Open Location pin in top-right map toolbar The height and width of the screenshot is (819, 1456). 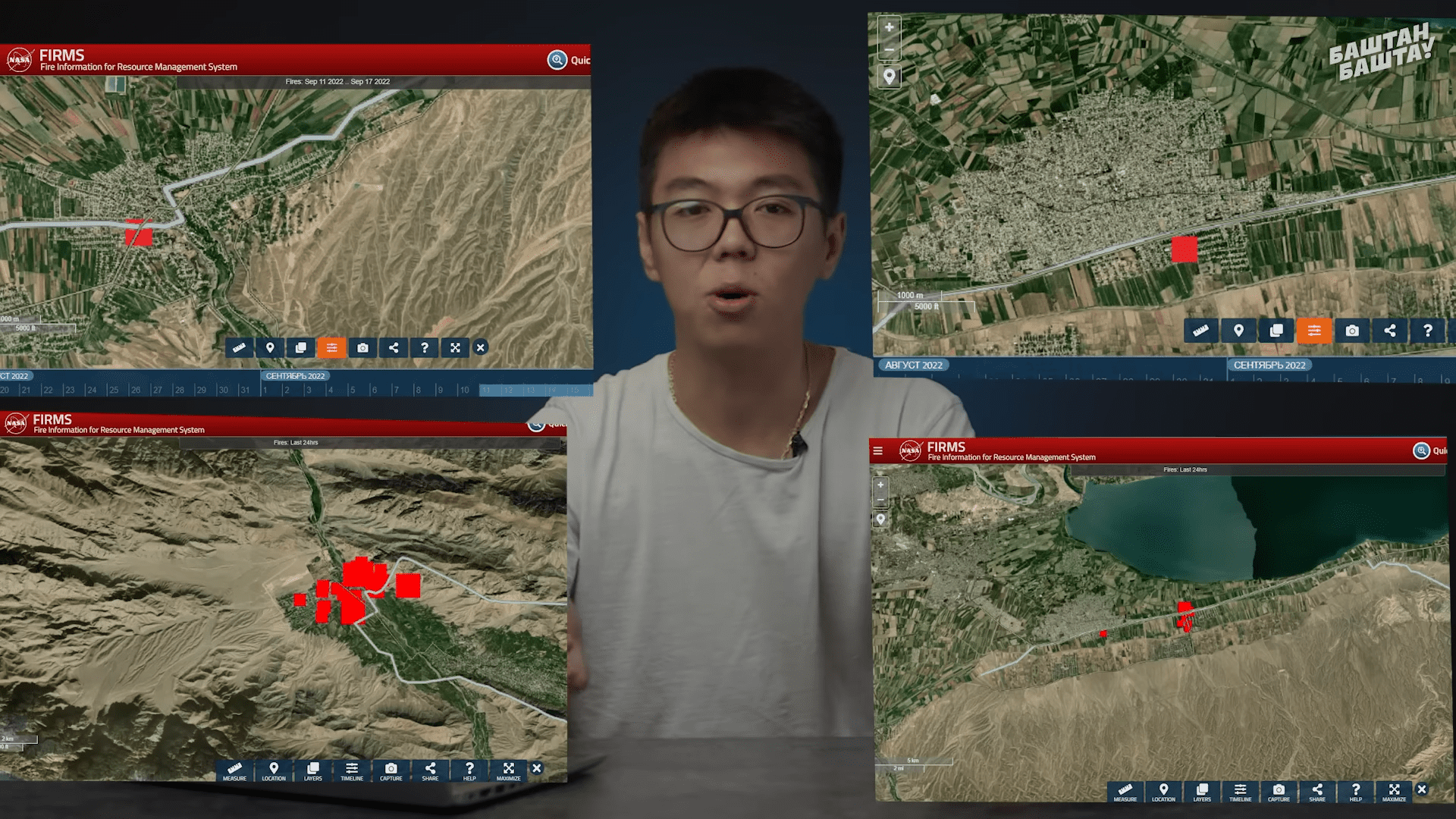tap(1238, 331)
